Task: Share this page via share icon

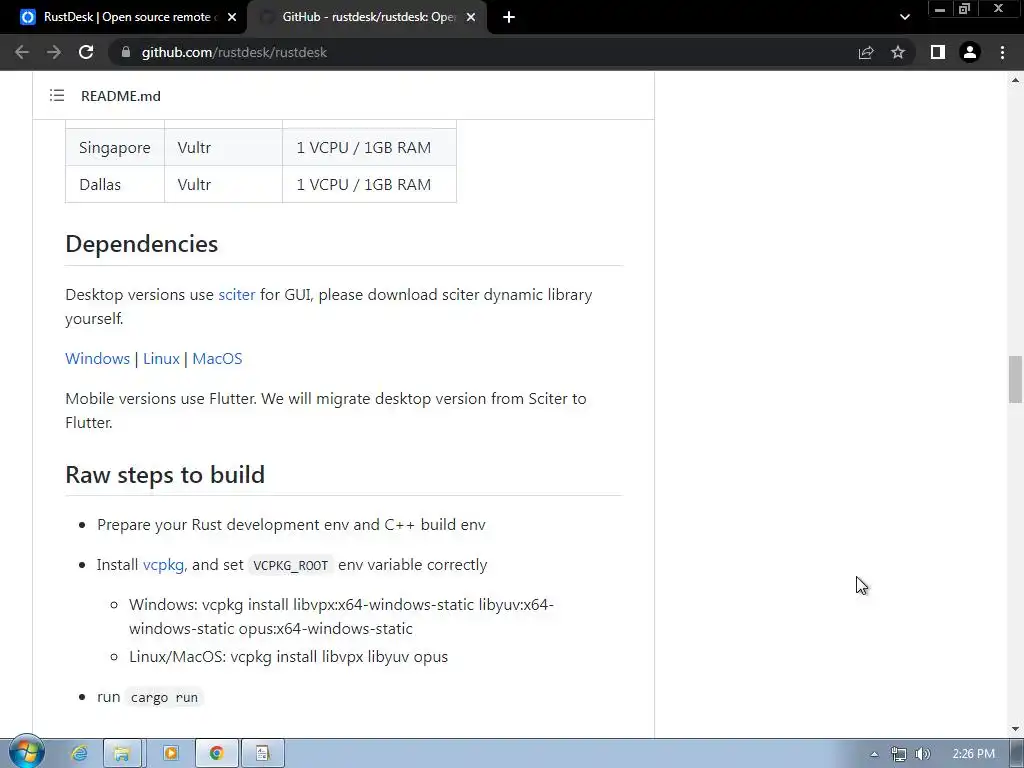Action: [866, 52]
